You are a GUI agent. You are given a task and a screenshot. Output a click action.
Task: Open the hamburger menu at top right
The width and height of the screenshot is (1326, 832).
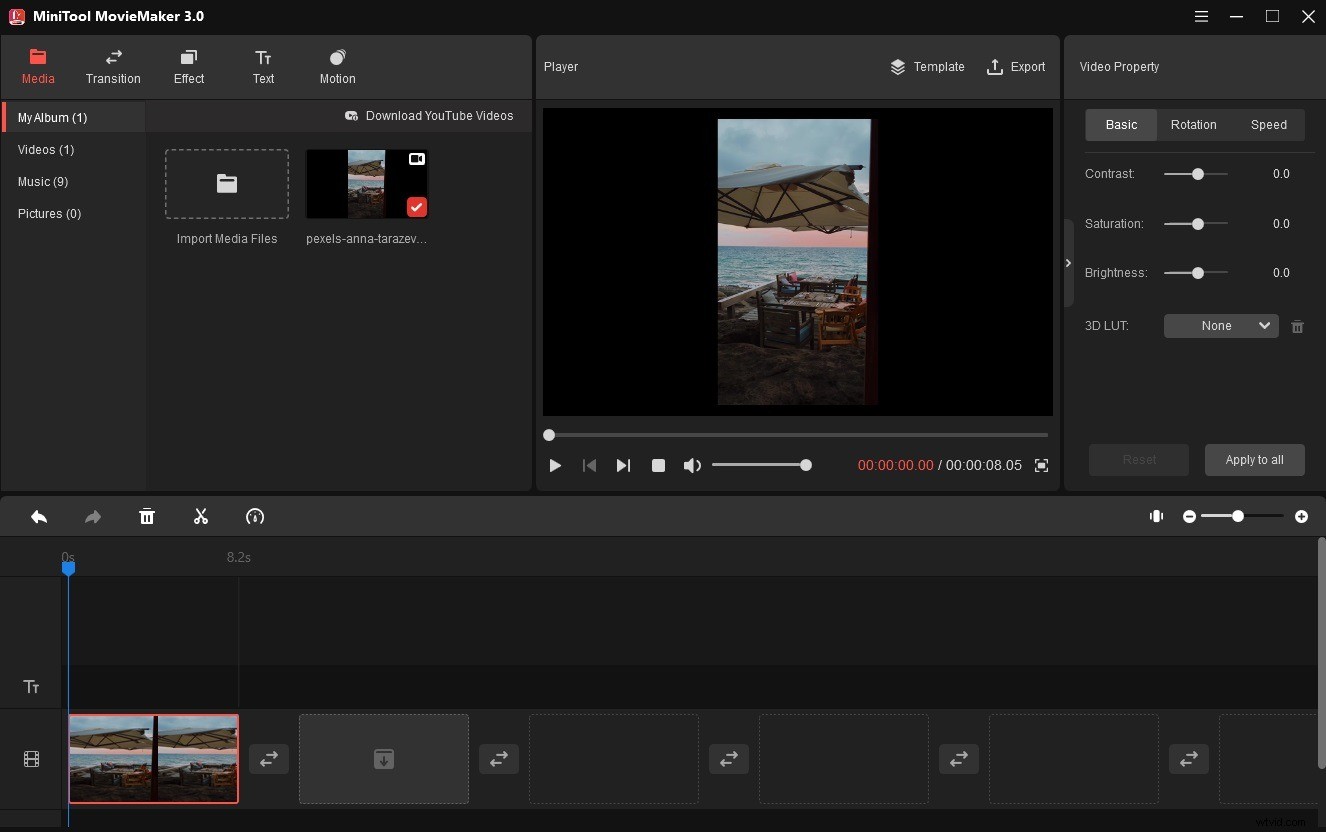1201,16
